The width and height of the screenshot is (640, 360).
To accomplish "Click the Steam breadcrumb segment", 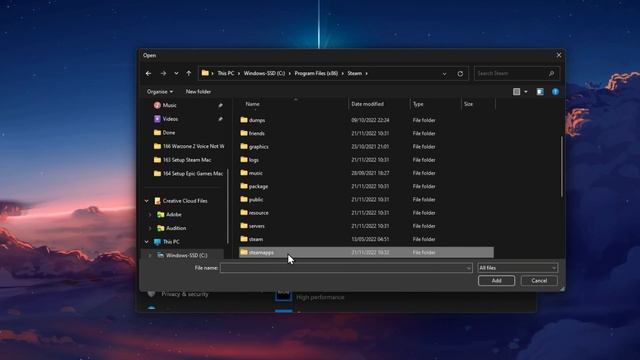I will 355,73.
